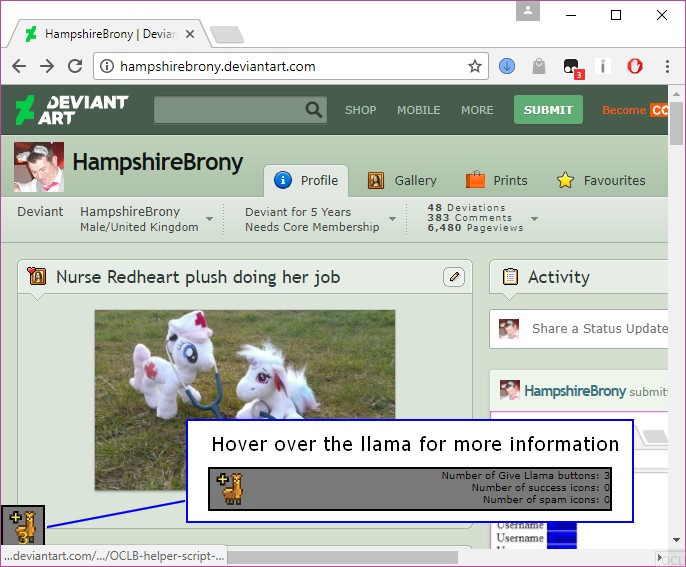
Task: Click the small avatar beside Share a Status Update
Action: [x=509, y=329]
